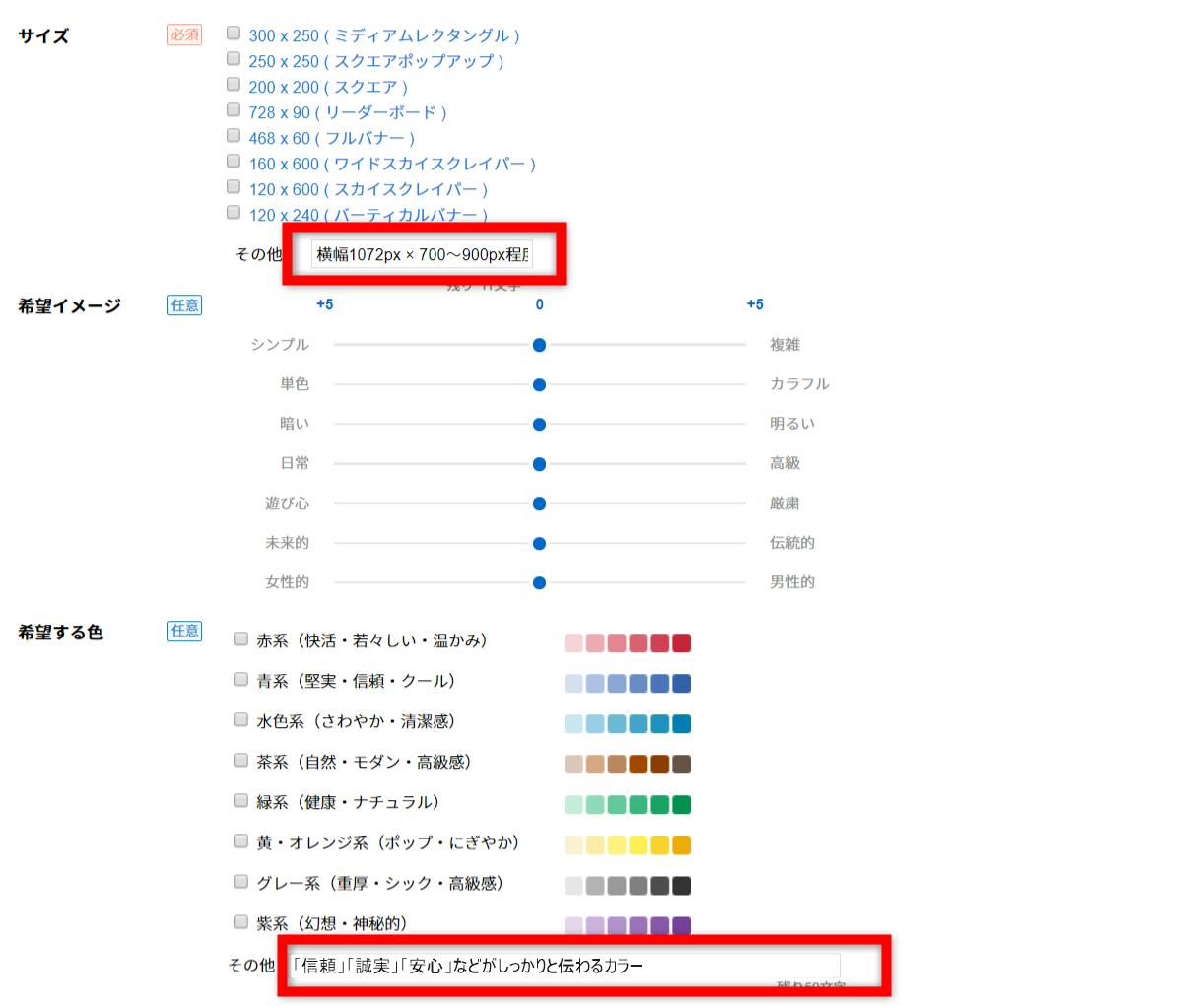Click the 120 x 600 スカイスクレイパー label
Viewport: 1204px width, 1006px height.
[368, 189]
